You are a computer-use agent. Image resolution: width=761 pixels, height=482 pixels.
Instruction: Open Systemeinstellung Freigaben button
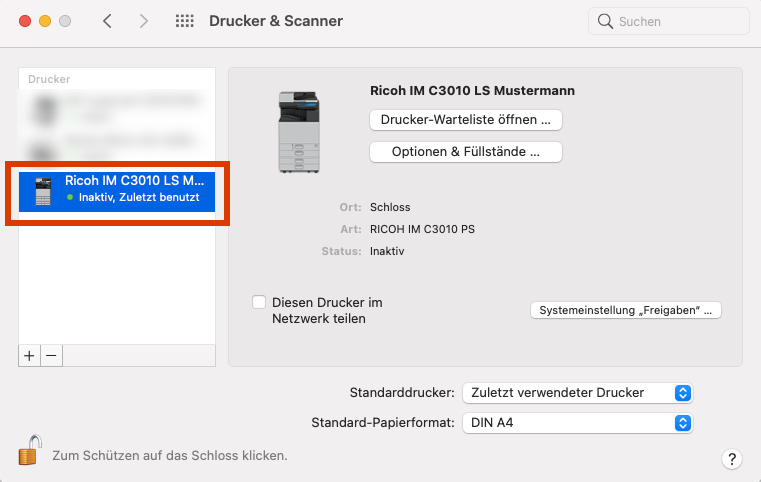click(626, 310)
